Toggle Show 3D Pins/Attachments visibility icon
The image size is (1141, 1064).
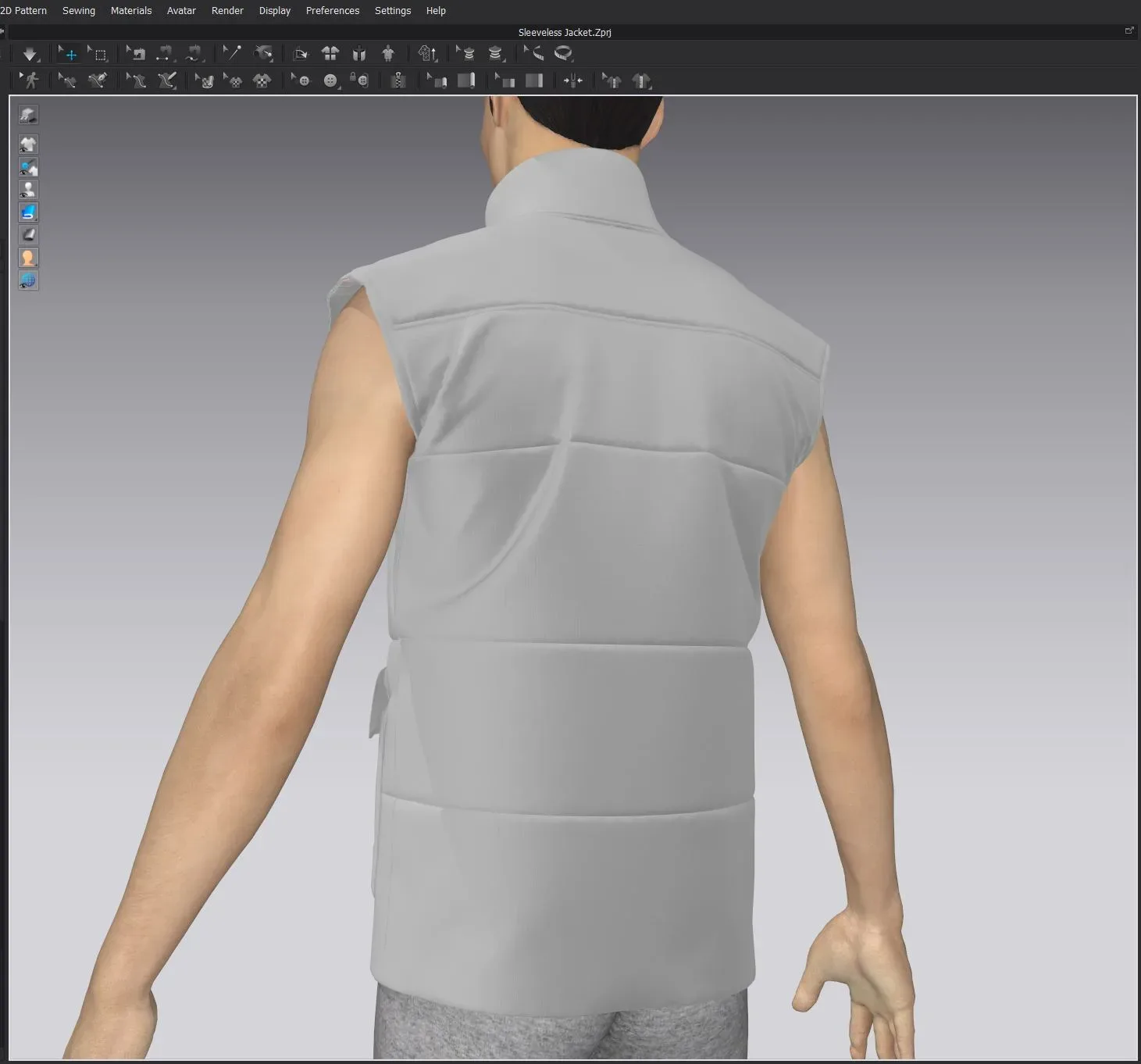pos(28,167)
